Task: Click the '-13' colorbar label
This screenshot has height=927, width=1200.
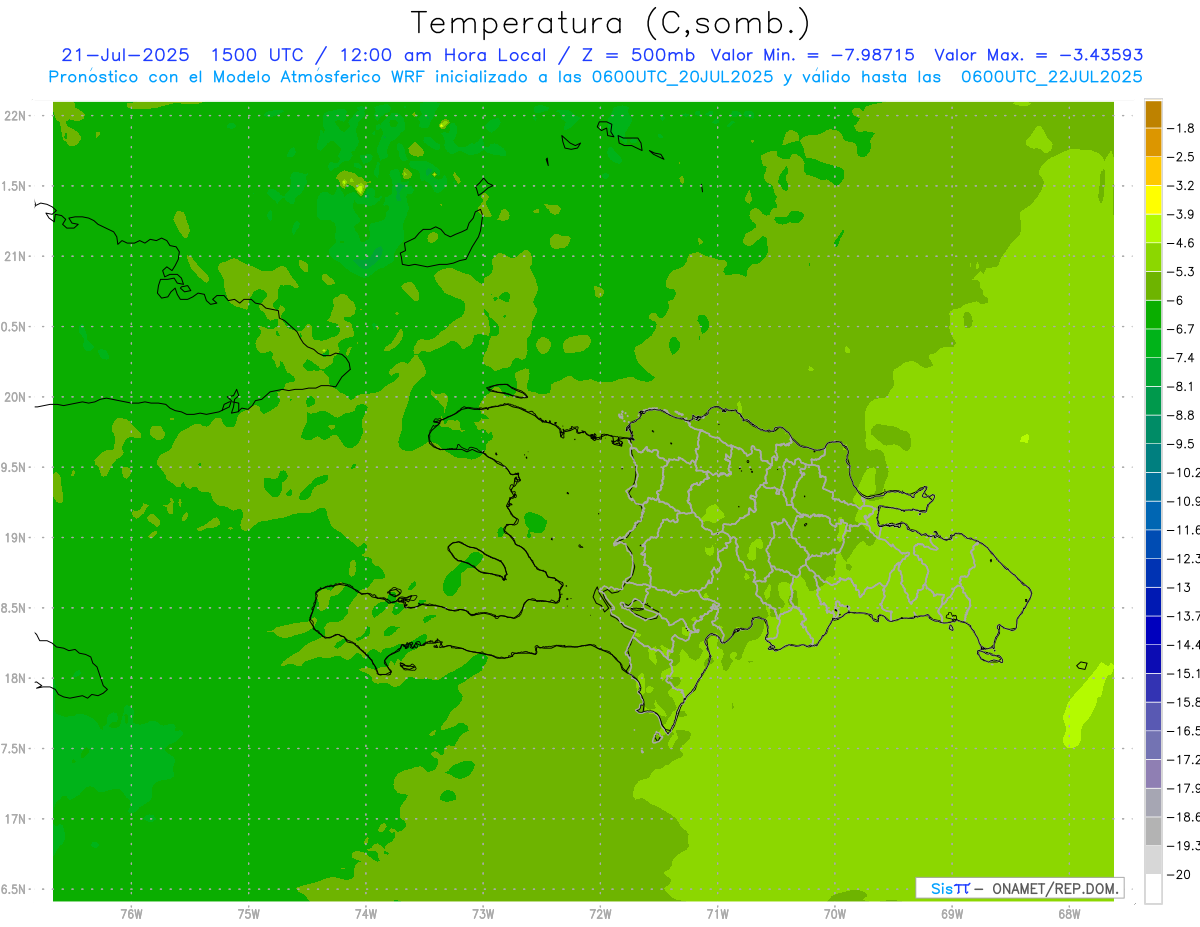Action: pyautogui.click(x=1179, y=587)
